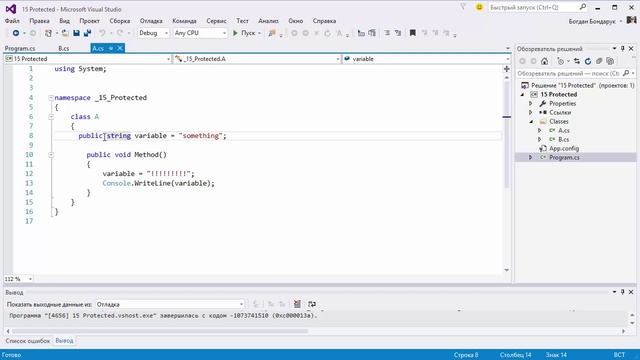Expand A.cs node in Solution Explorer
Viewport: 640px width, 360px height.
(540, 131)
